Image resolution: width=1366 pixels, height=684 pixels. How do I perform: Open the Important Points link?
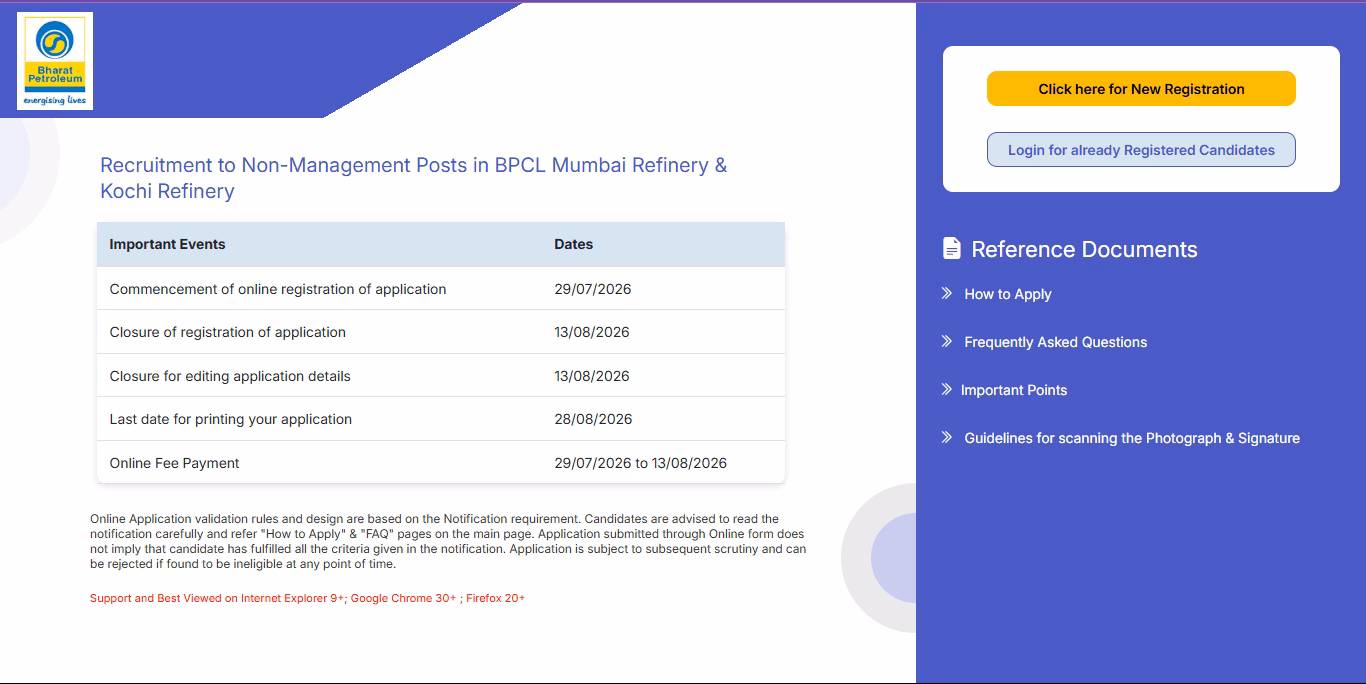(x=1014, y=390)
